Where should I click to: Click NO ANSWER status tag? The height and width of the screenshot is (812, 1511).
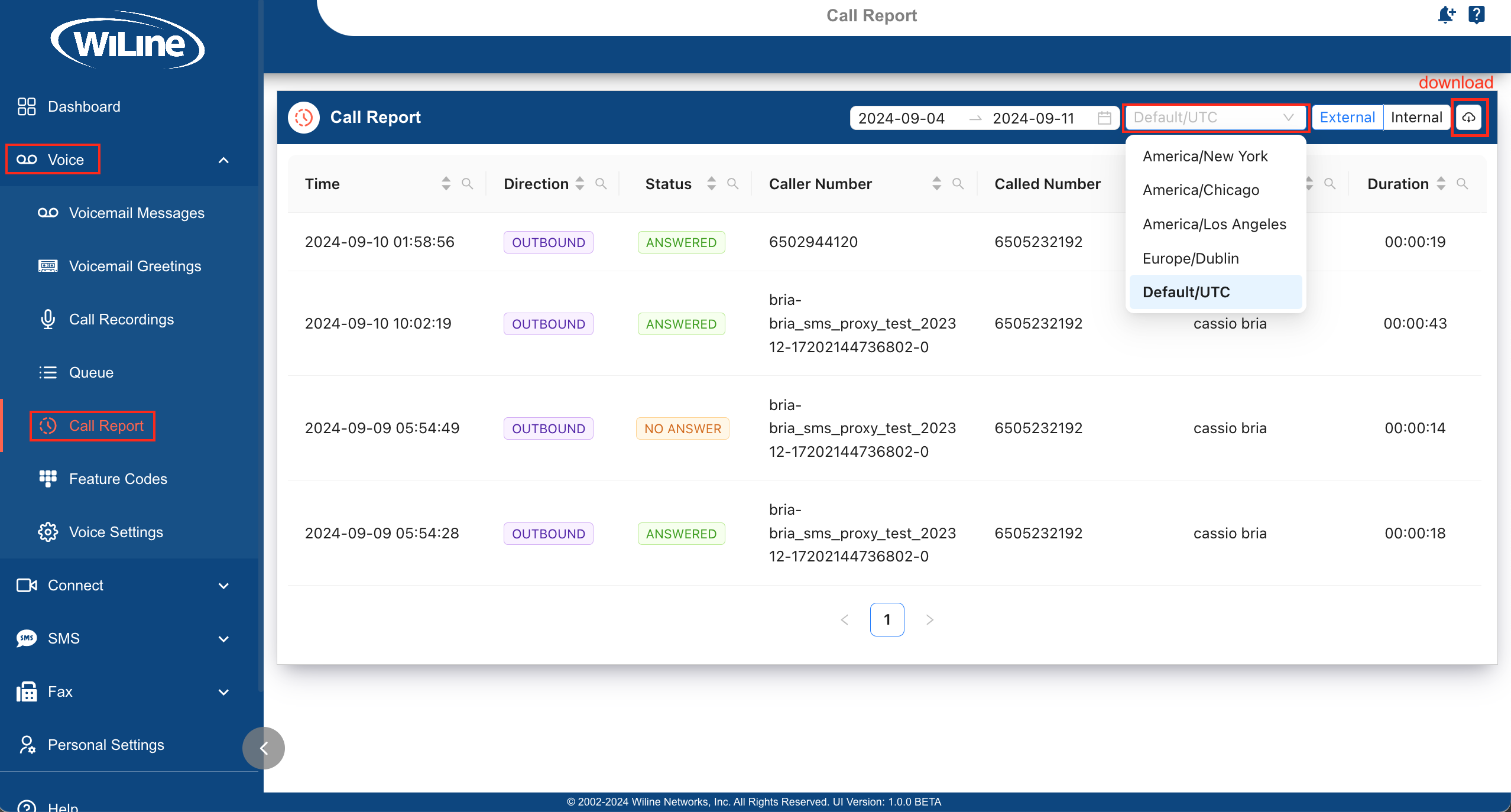[682, 428]
